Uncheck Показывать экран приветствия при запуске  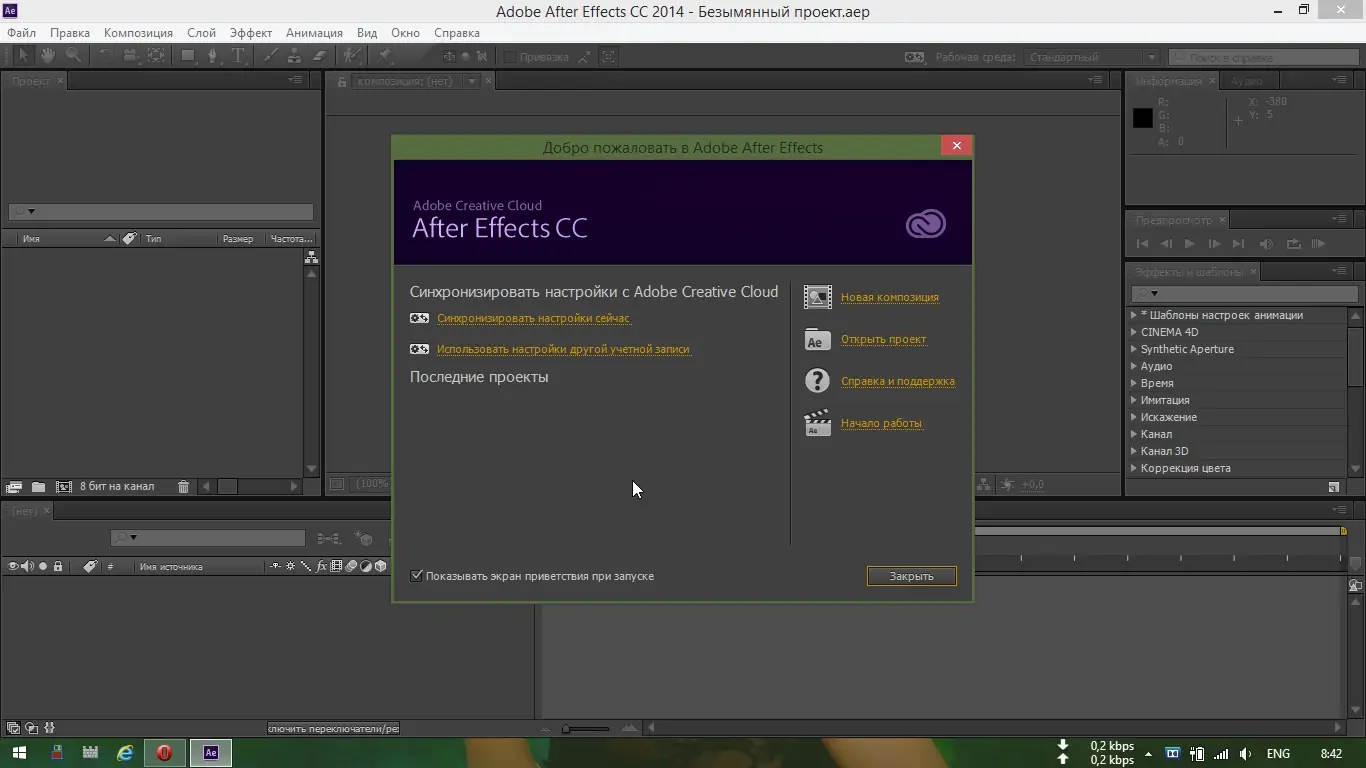point(417,576)
